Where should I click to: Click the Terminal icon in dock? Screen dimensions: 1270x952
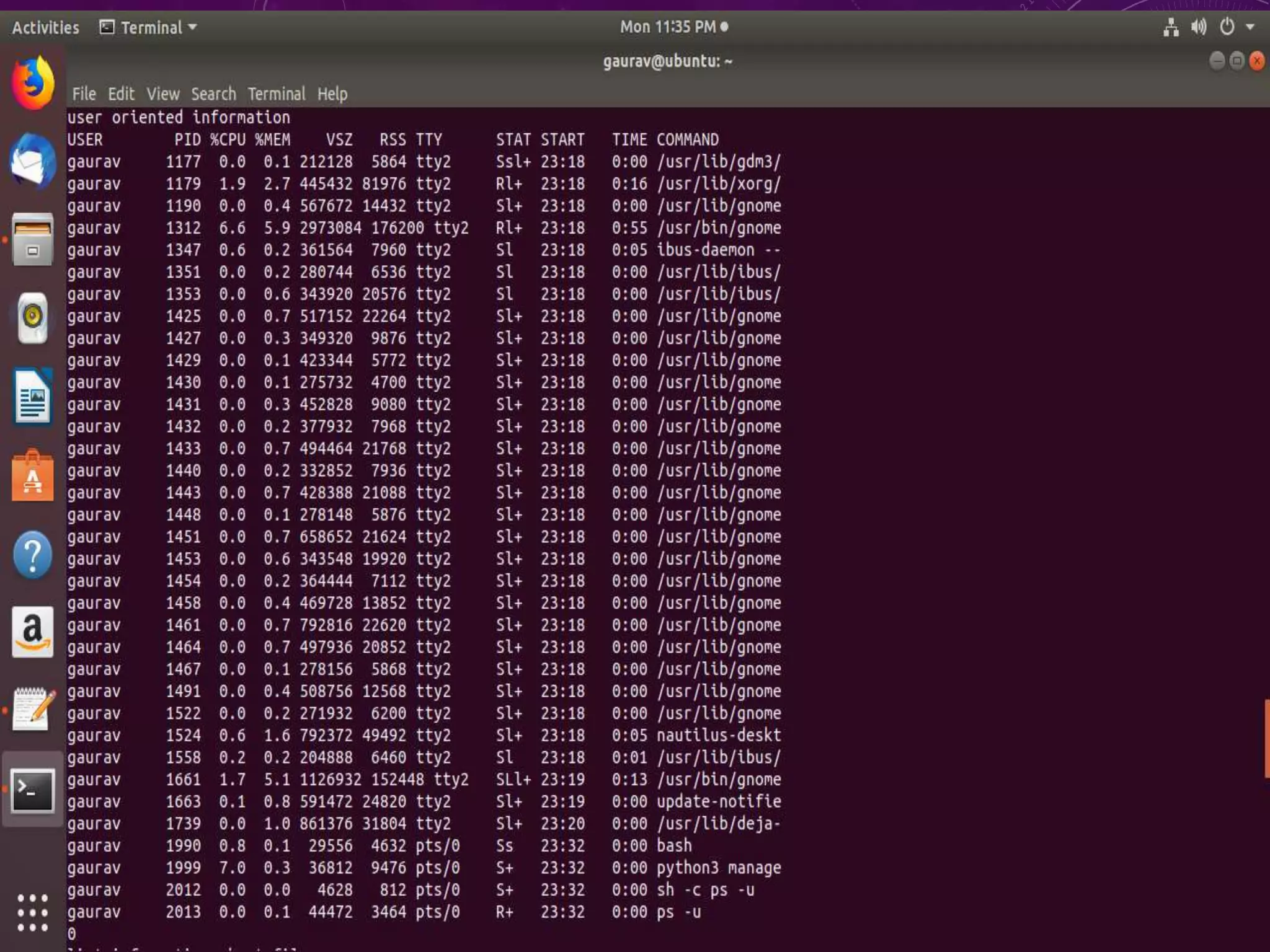(33, 790)
